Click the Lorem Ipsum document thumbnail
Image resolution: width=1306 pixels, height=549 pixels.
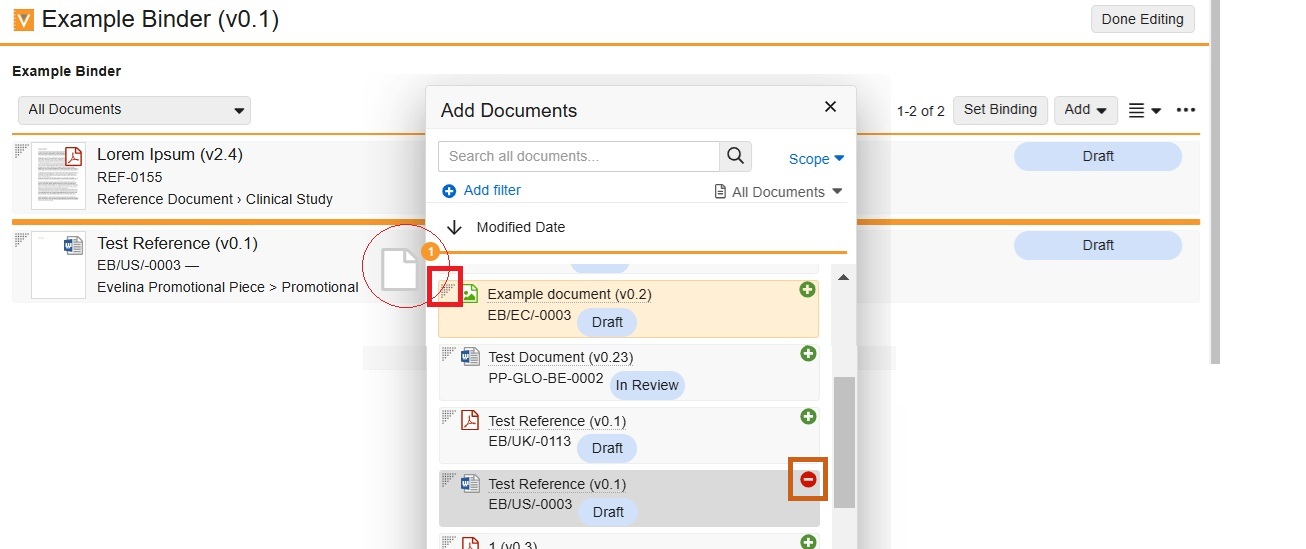(58, 175)
